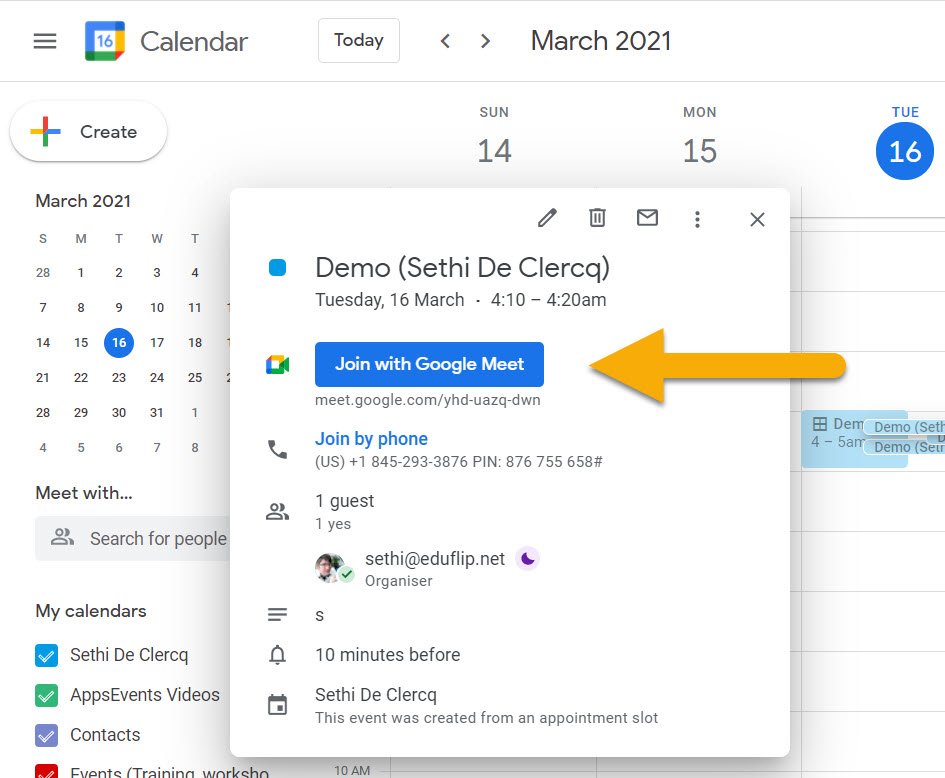Image resolution: width=945 pixels, height=778 pixels.
Task: Click the Search for people field
Action: point(133,538)
